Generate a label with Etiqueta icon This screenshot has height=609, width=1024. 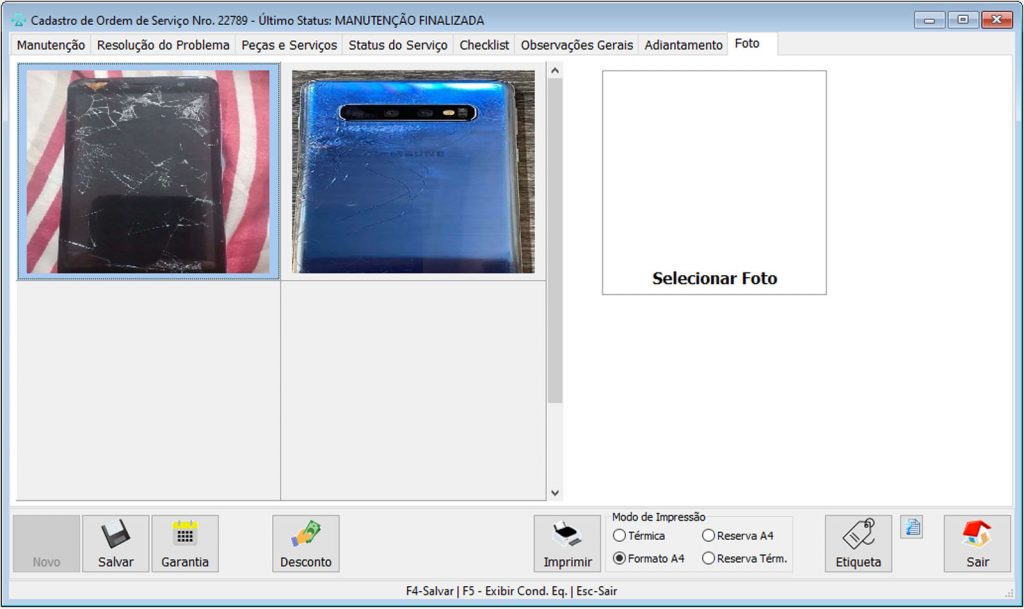tap(858, 536)
